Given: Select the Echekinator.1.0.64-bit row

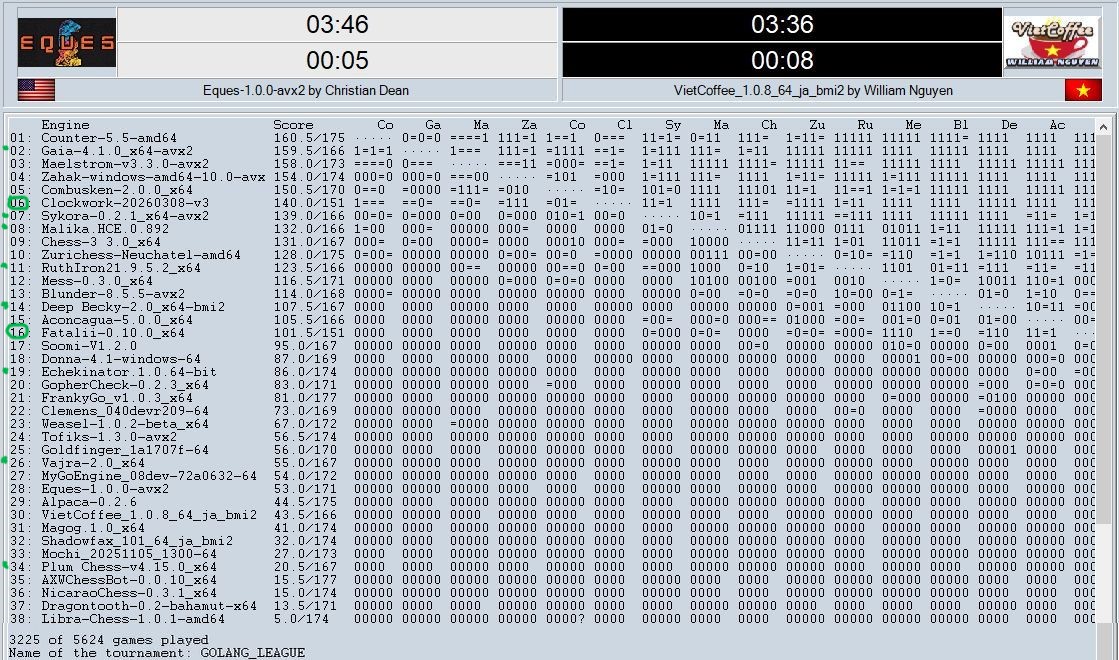Looking at the screenshot, I should (551, 372).
